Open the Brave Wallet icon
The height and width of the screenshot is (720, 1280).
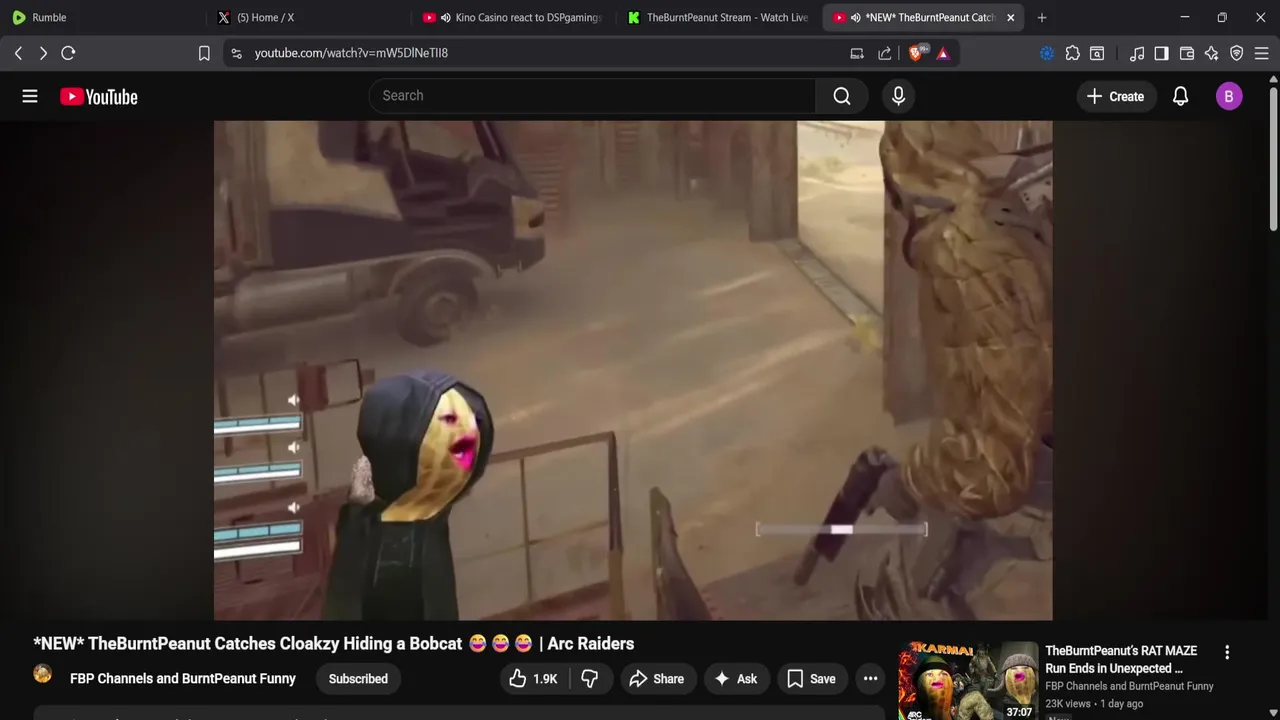tap(1187, 53)
